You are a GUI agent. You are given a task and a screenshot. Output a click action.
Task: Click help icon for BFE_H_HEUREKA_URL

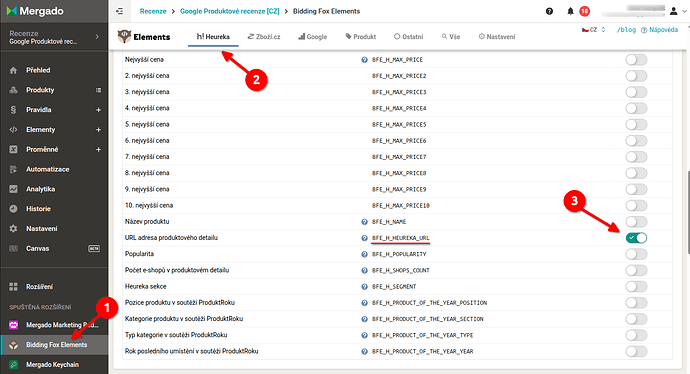point(364,238)
